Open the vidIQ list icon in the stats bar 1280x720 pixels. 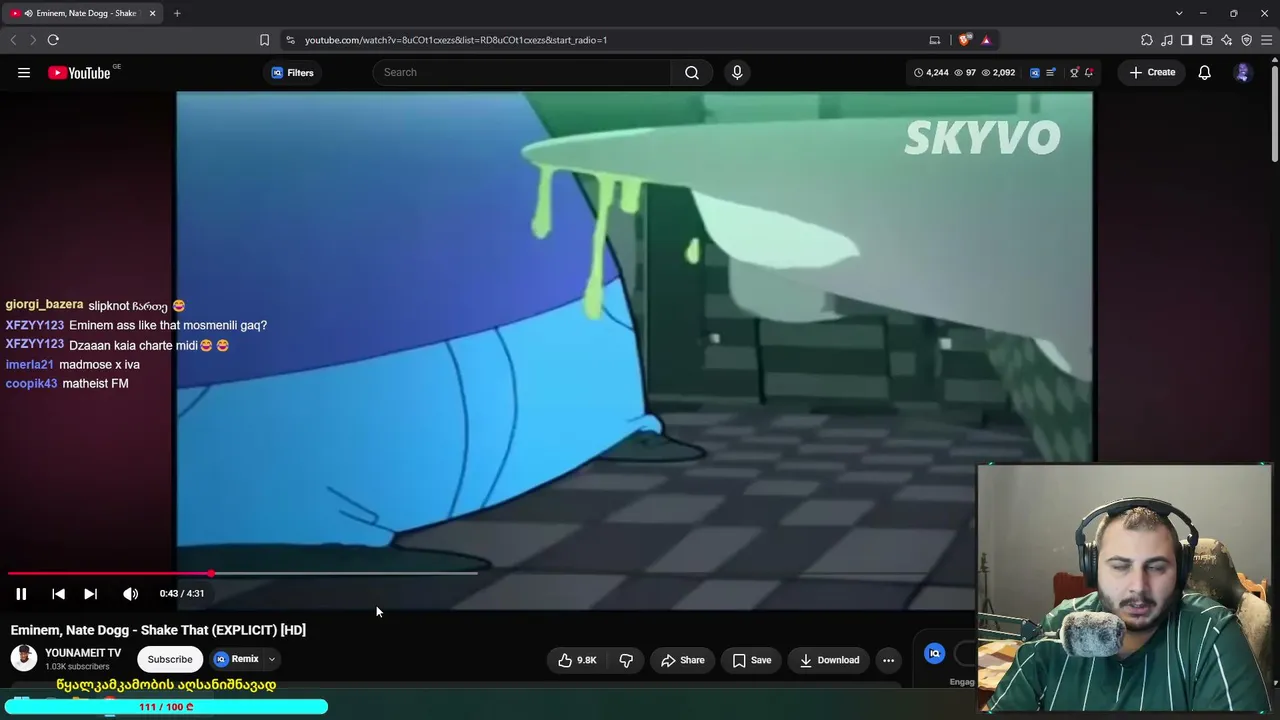coord(1050,72)
